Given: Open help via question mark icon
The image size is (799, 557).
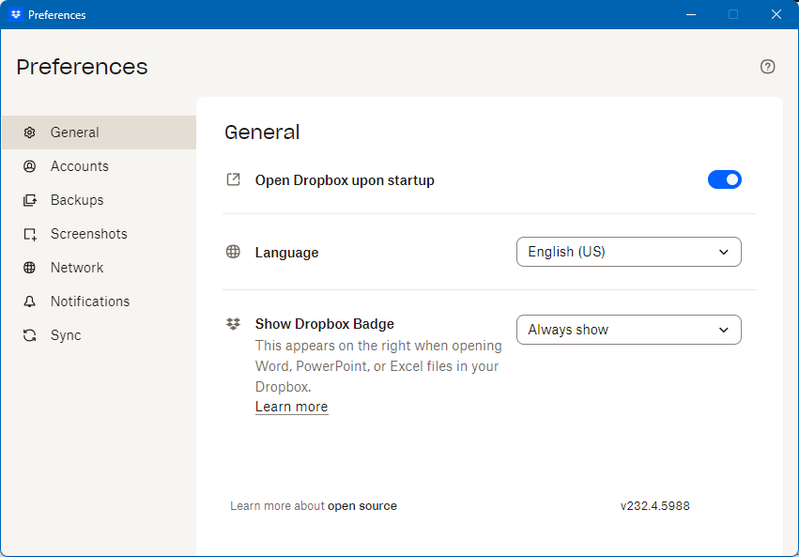Looking at the screenshot, I should click(x=767, y=67).
